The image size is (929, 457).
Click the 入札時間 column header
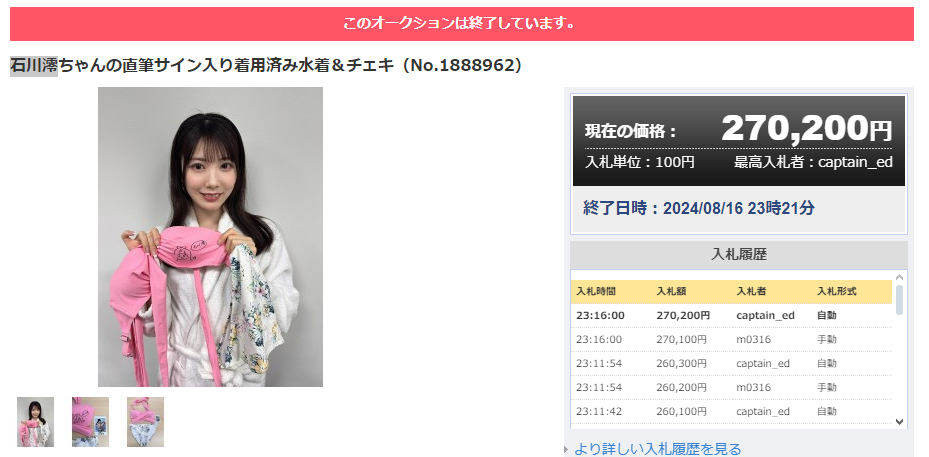[596, 292]
